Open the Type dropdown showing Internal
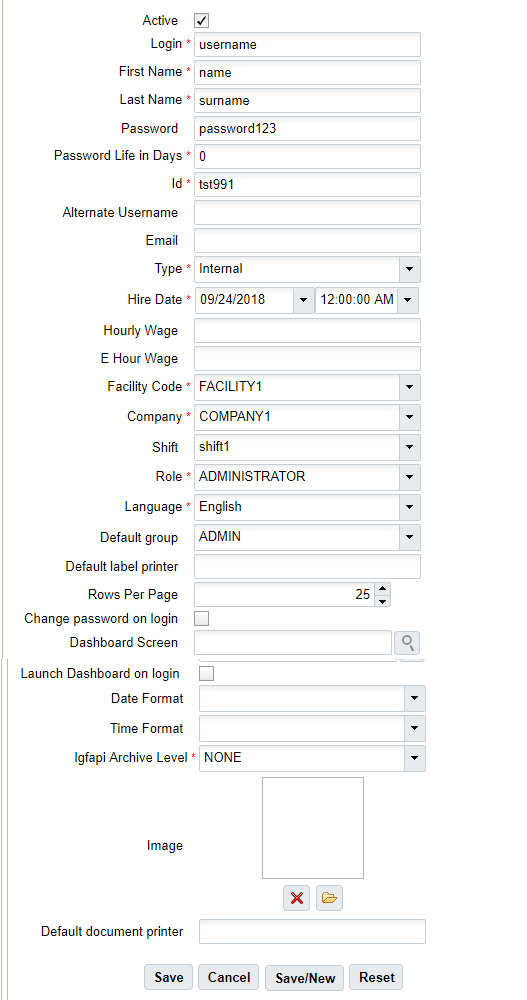 pyautogui.click(x=410, y=269)
